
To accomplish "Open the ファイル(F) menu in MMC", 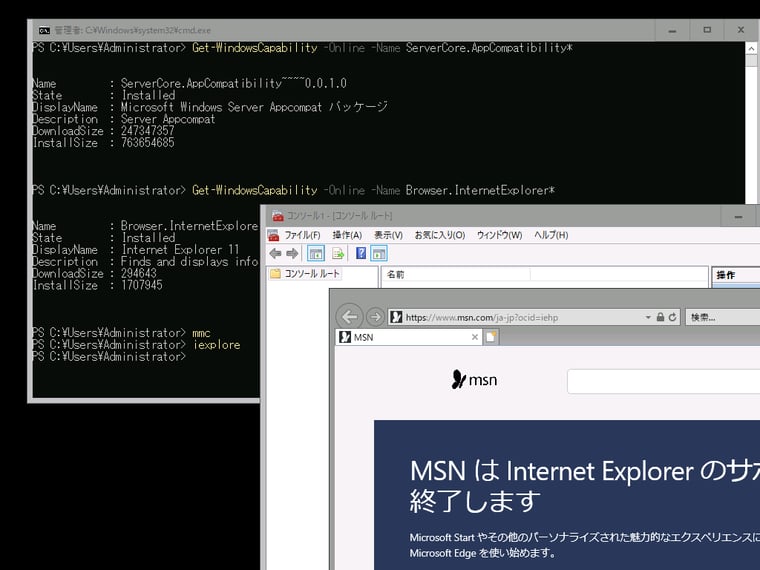I will tap(302, 235).
